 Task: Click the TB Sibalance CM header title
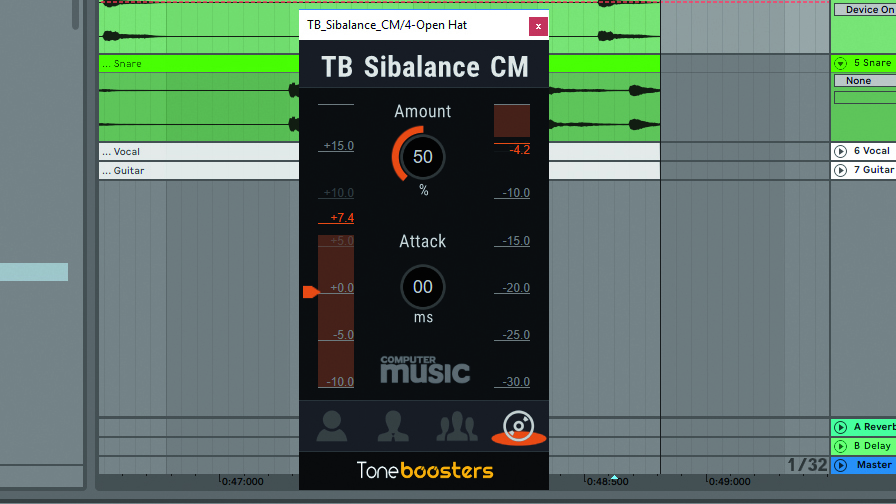425,67
